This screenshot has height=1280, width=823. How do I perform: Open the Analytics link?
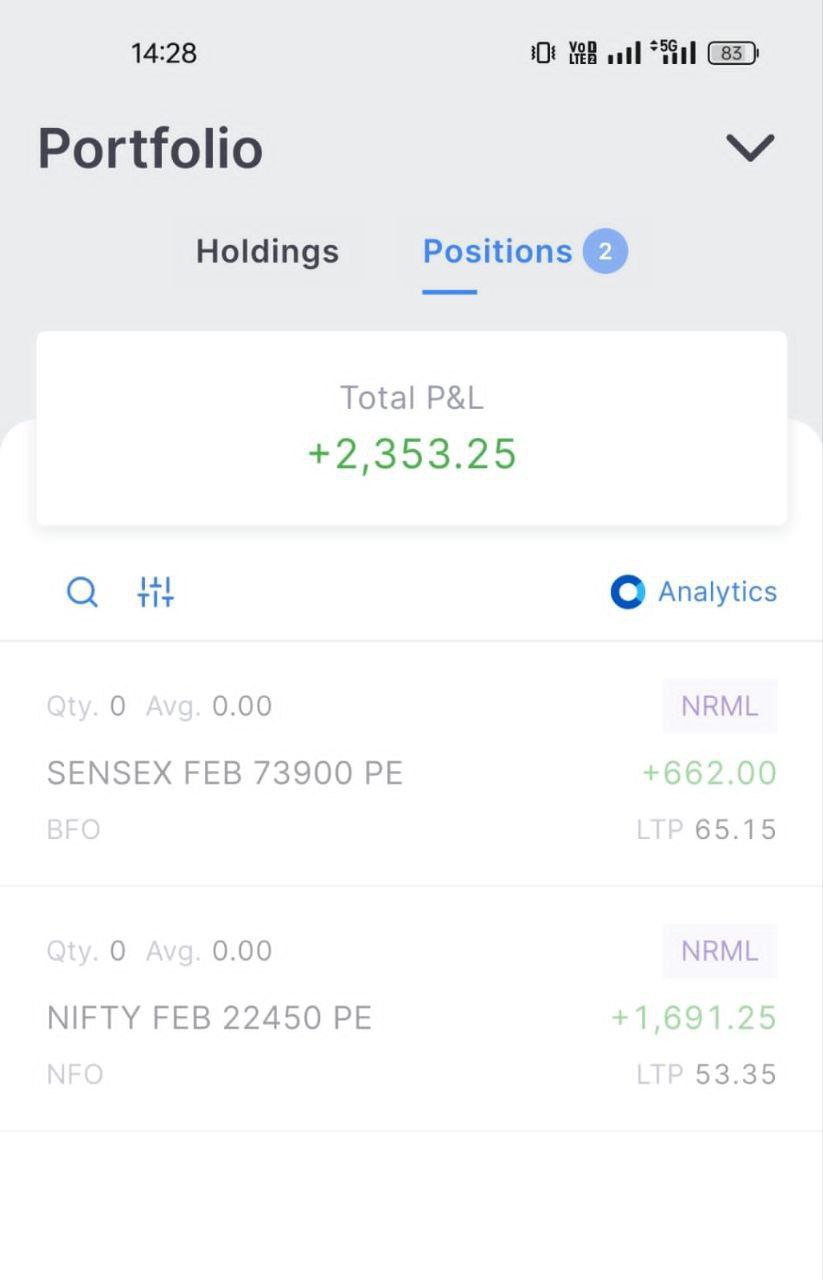[x=717, y=592]
